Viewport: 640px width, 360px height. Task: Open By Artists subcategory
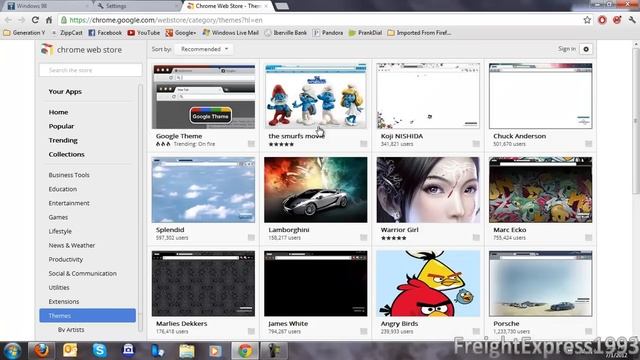pyautogui.click(x=71, y=329)
